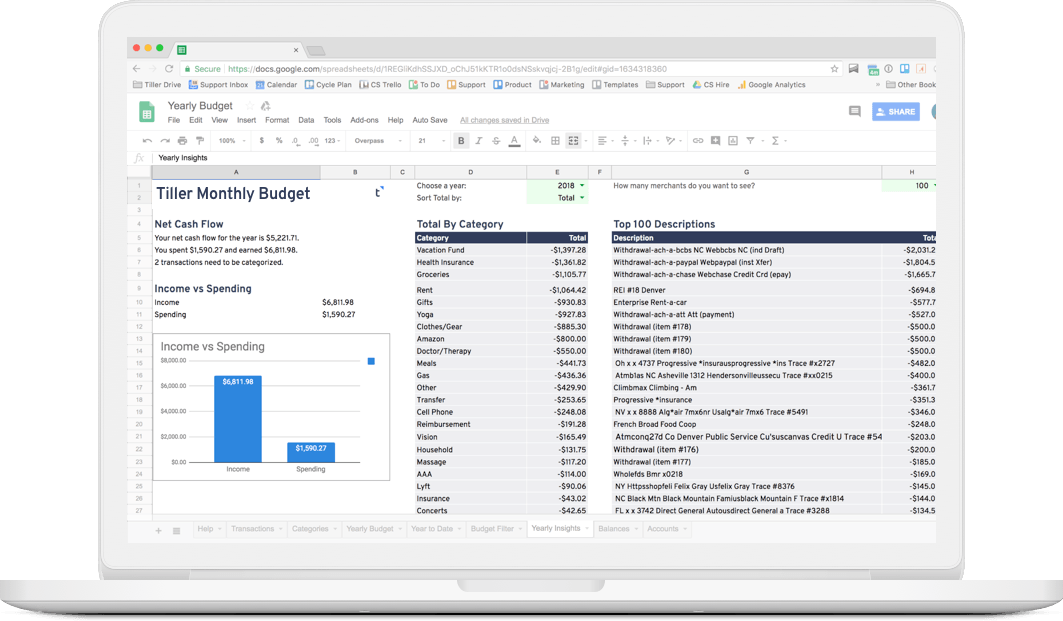
Task: Open the Add-ons menu
Action: pos(364,120)
